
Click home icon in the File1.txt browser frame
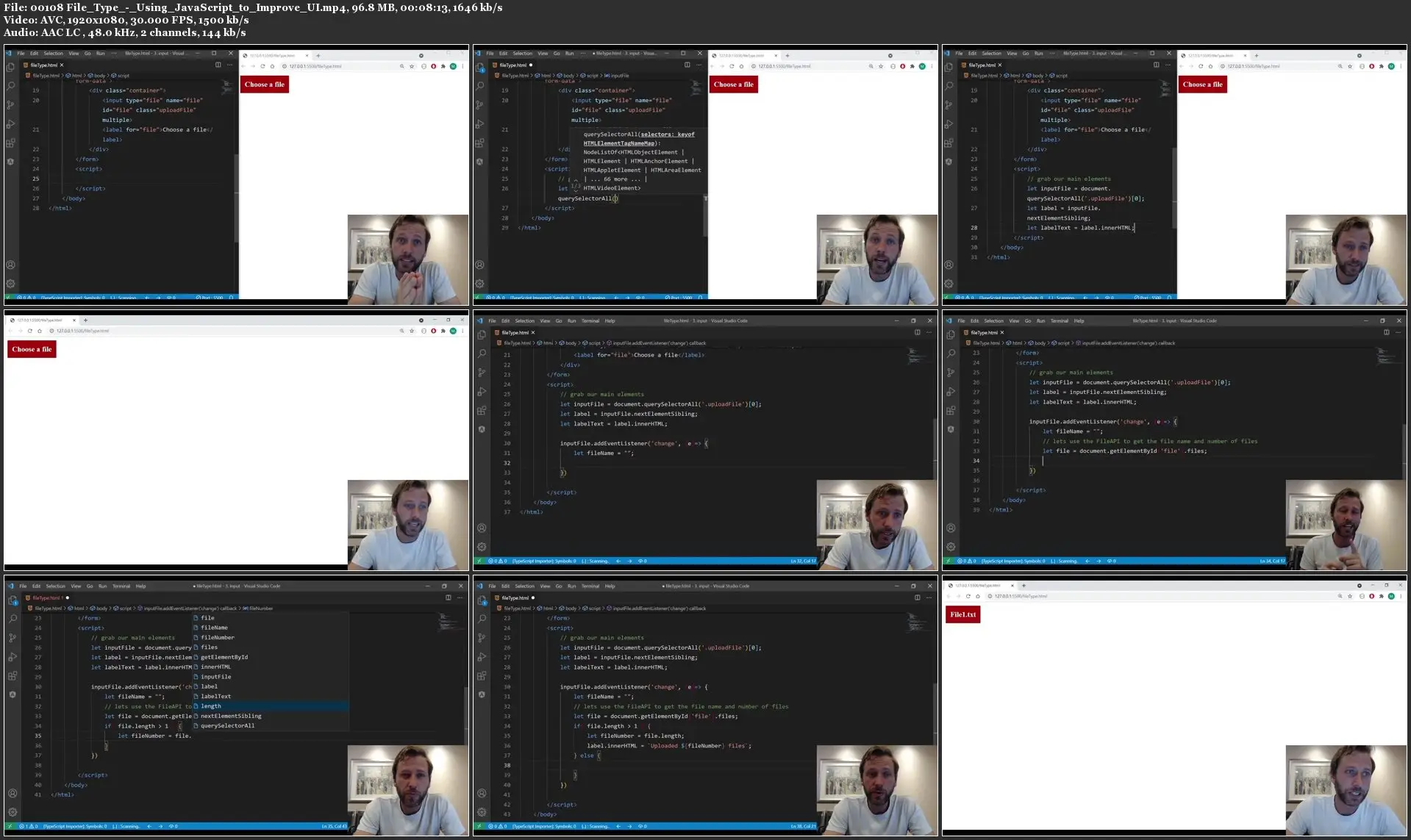978,596
